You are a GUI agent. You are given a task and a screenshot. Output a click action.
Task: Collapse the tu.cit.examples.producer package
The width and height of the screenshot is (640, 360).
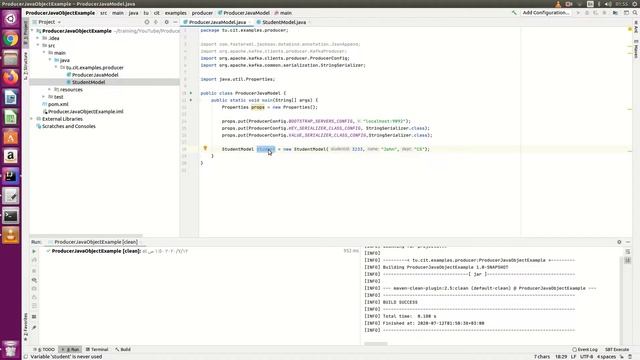(56, 68)
